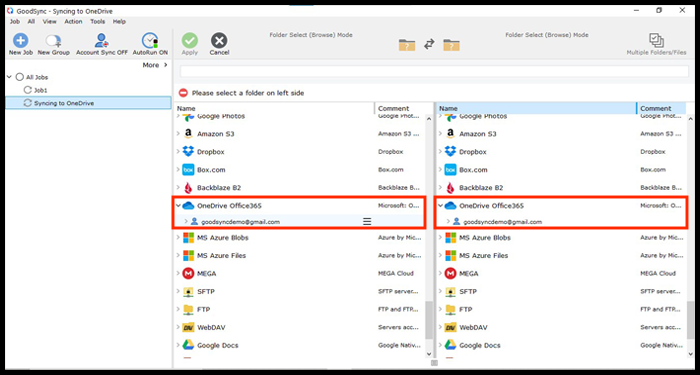The height and width of the screenshot is (375, 700).
Task: Expand Dropbox in left pane
Action: coord(178,152)
